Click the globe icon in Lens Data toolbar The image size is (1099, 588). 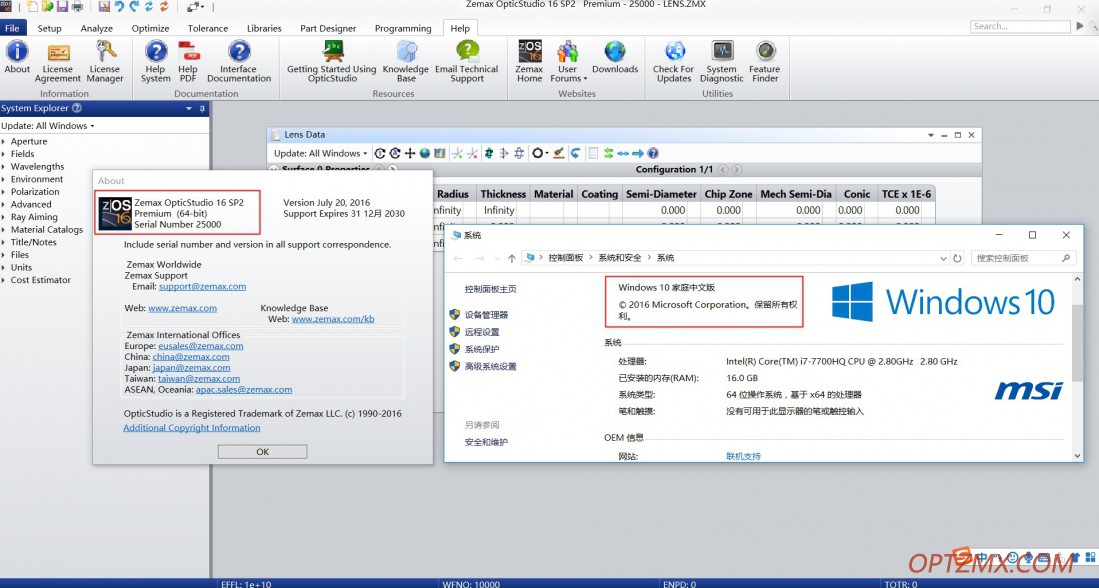click(x=425, y=153)
